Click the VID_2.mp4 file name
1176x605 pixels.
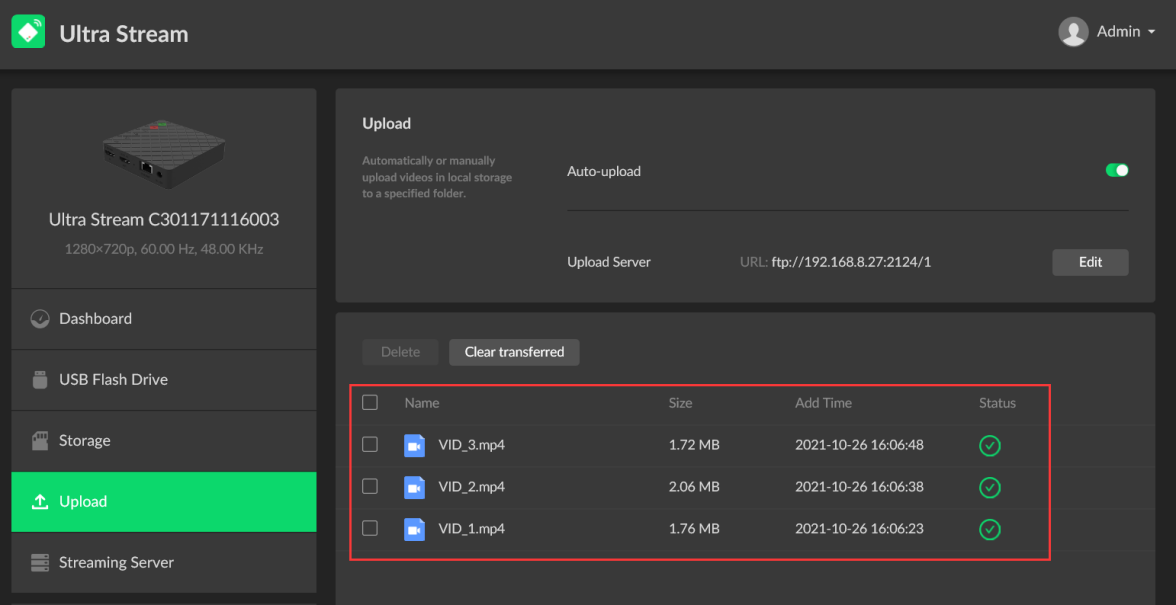click(x=472, y=487)
